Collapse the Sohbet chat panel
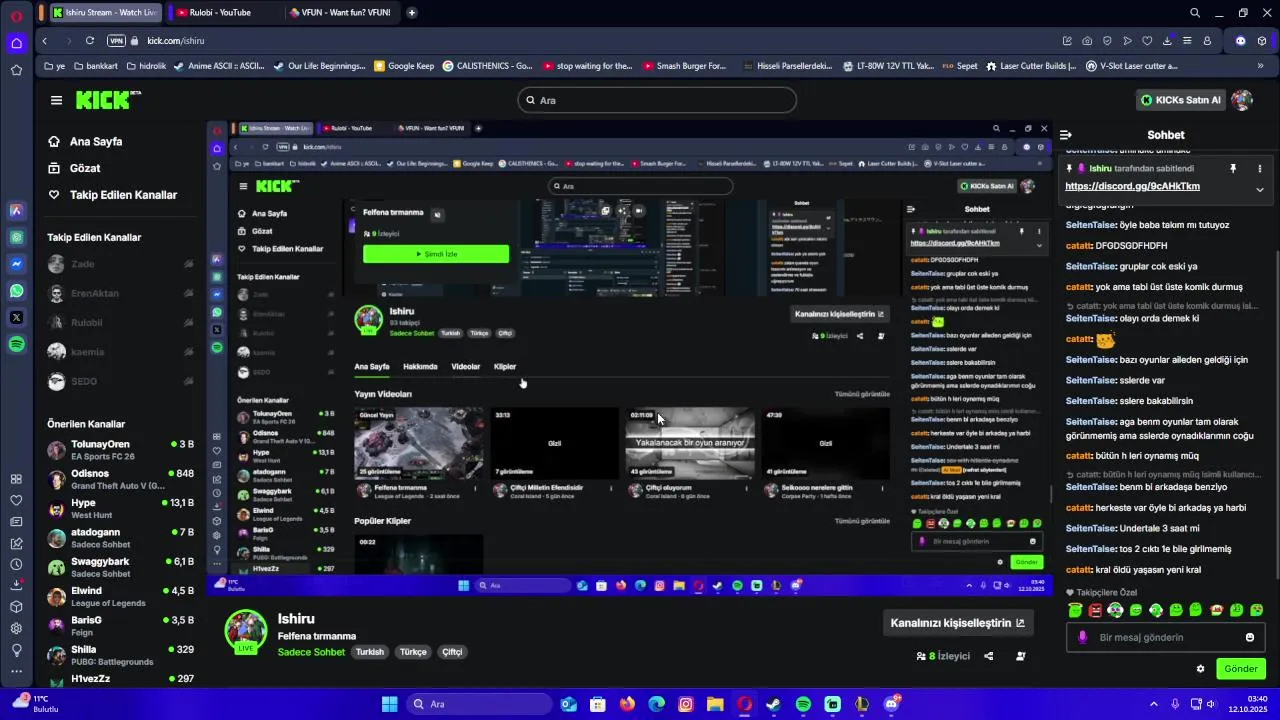Screen dimensions: 1280x720 [x=1066, y=135]
